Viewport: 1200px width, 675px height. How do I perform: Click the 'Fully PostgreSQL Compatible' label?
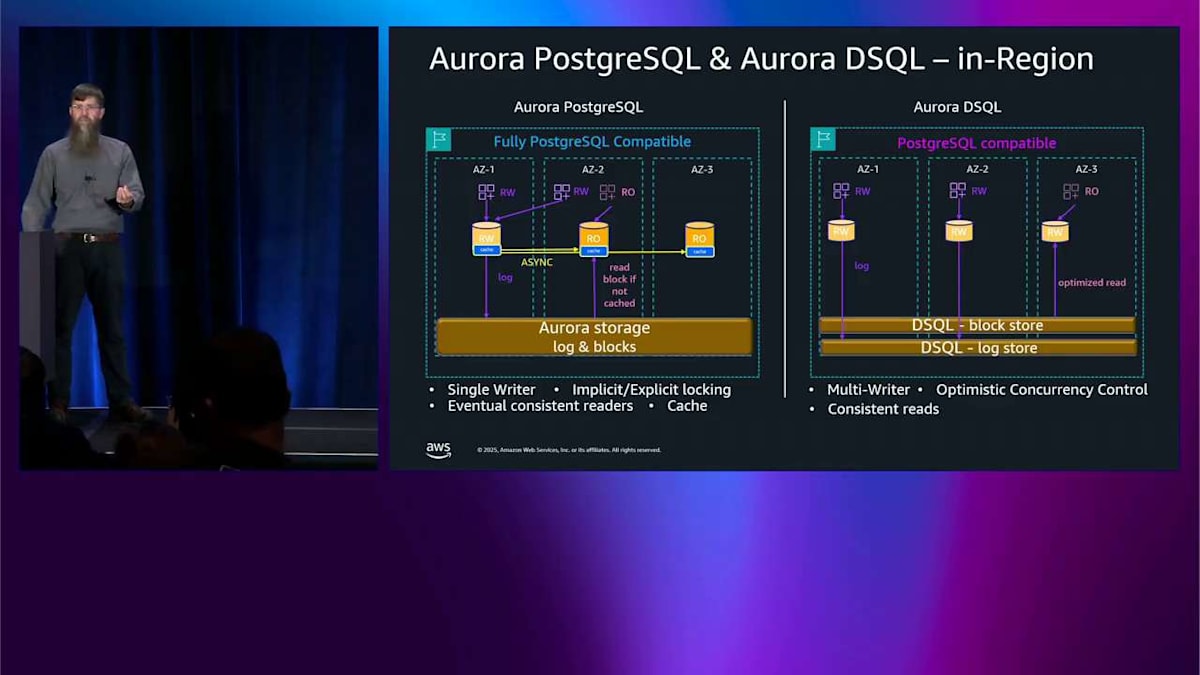pos(592,142)
